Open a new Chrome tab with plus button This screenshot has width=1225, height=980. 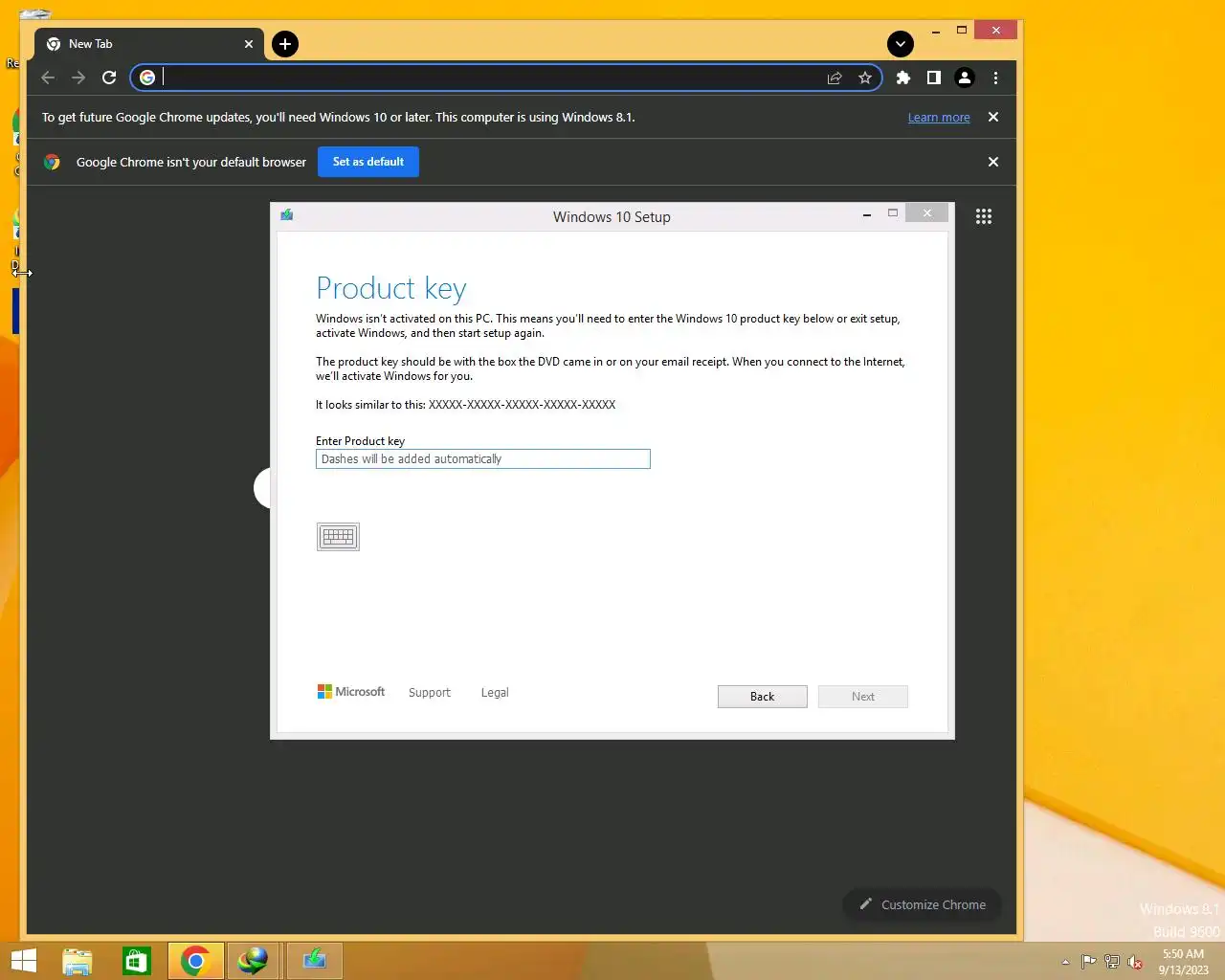285,44
